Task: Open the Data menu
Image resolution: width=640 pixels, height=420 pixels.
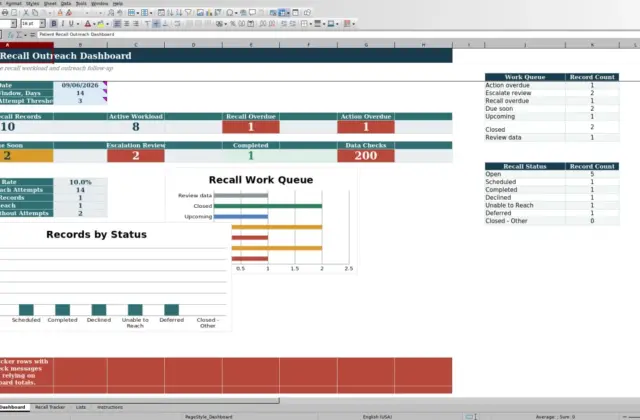Action: (66, 3)
